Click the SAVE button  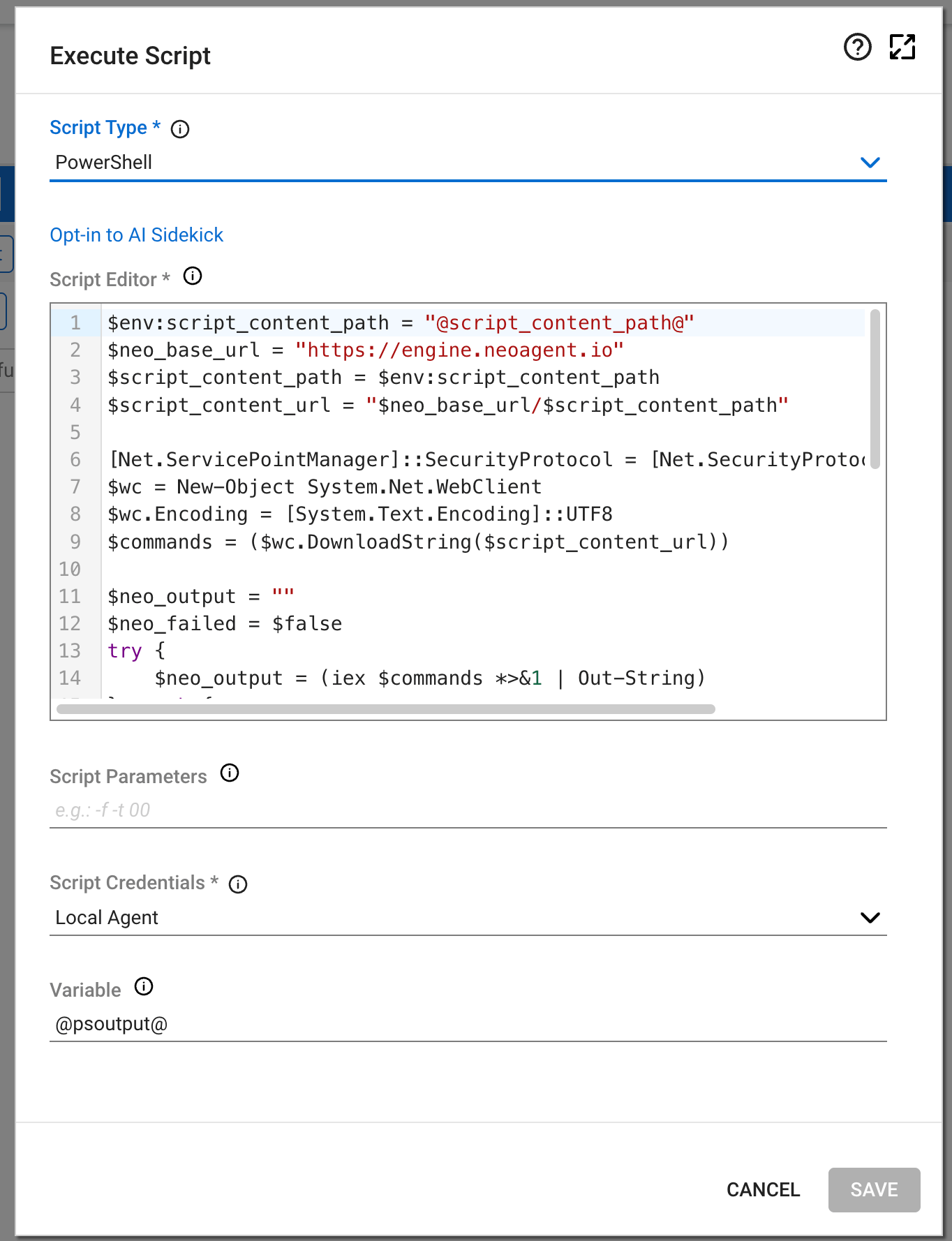pos(874,1189)
